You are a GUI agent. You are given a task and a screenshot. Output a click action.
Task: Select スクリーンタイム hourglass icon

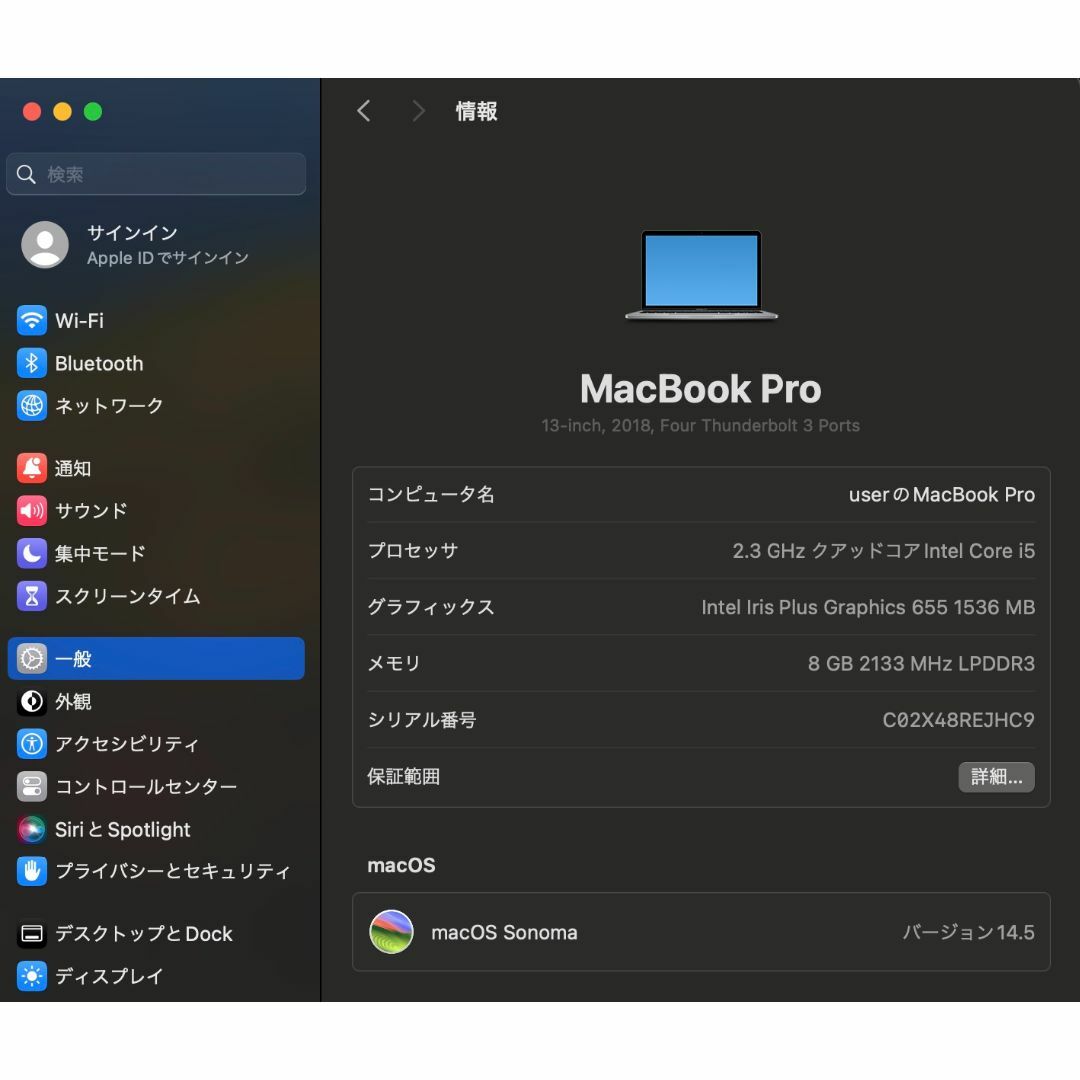32,596
